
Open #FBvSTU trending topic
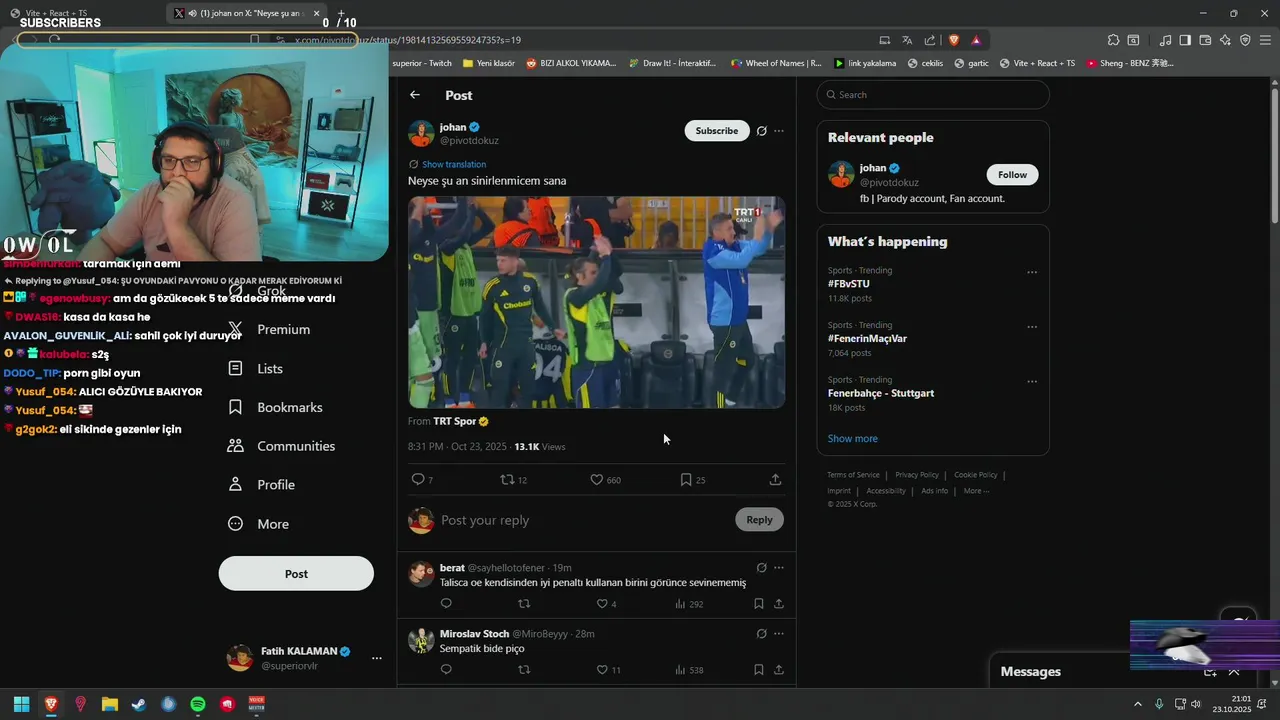point(848,284)
